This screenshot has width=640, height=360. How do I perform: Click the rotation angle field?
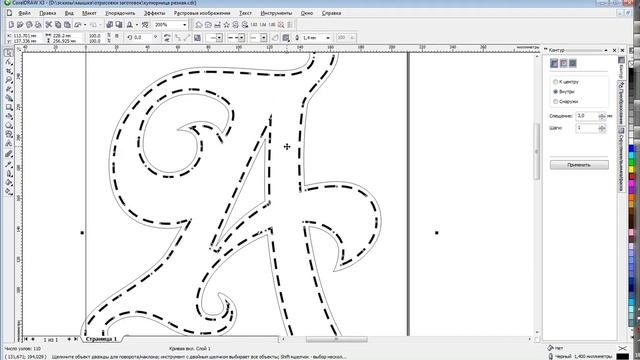[x=143, y=38]
